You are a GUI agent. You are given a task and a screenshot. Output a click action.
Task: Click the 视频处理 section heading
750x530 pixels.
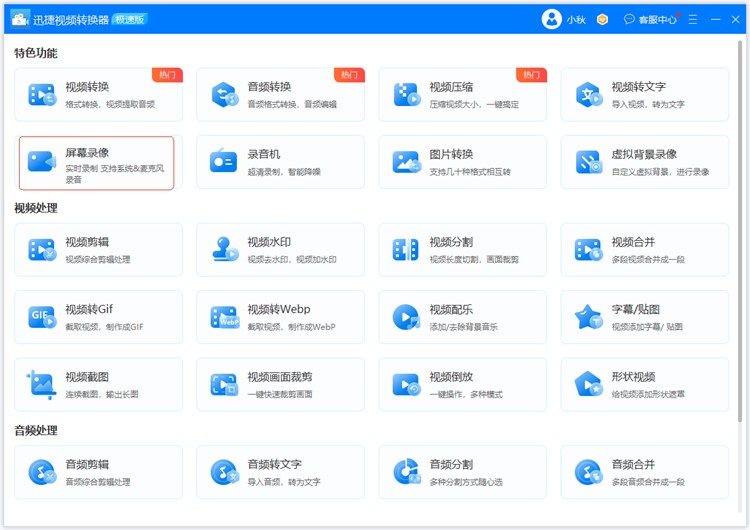click(x=36, y=208)
